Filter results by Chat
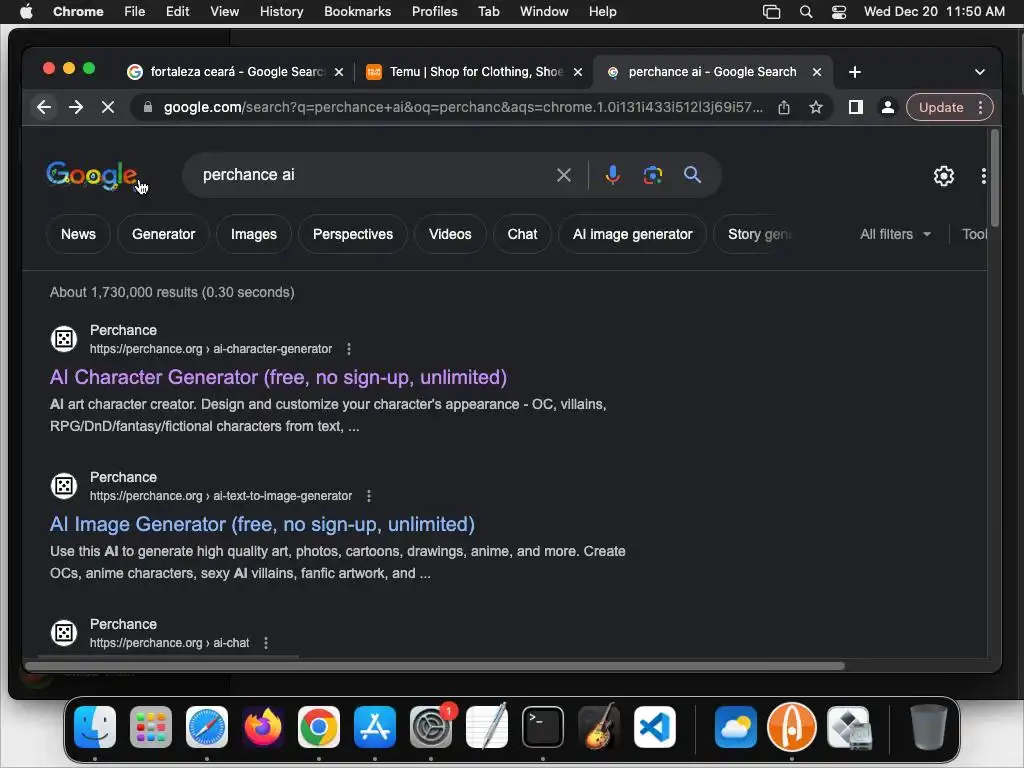Image resolution: width=1024 pixels, height=768 pixels. point(522,234)
